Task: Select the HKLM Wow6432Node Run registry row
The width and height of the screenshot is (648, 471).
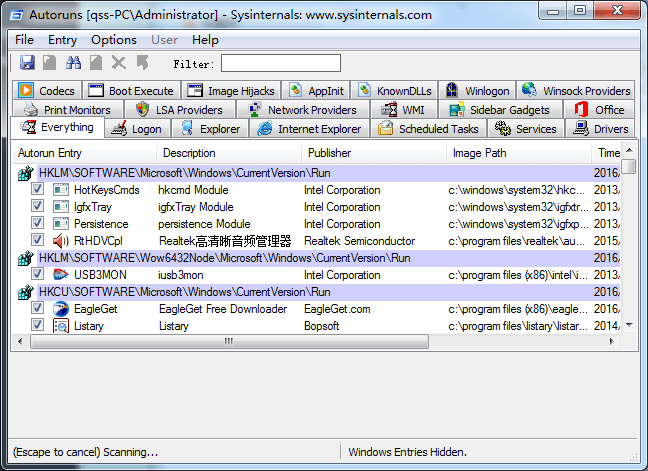Action: tap(329, 258)
